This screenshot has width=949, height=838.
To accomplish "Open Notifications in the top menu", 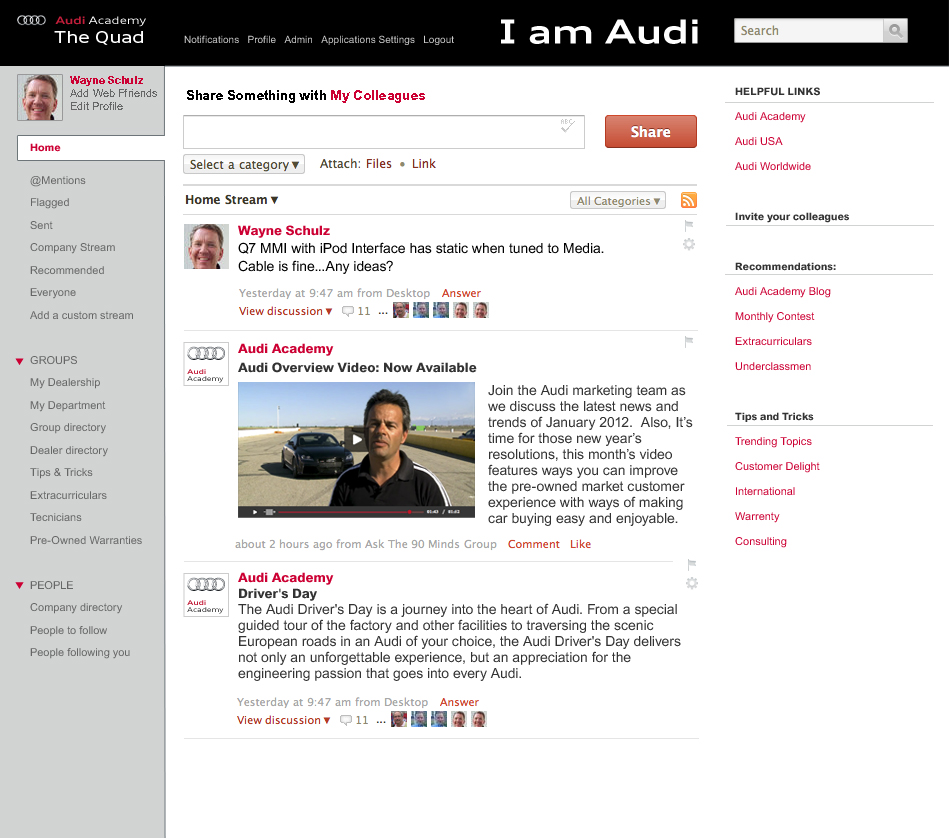I will [211, 39].
